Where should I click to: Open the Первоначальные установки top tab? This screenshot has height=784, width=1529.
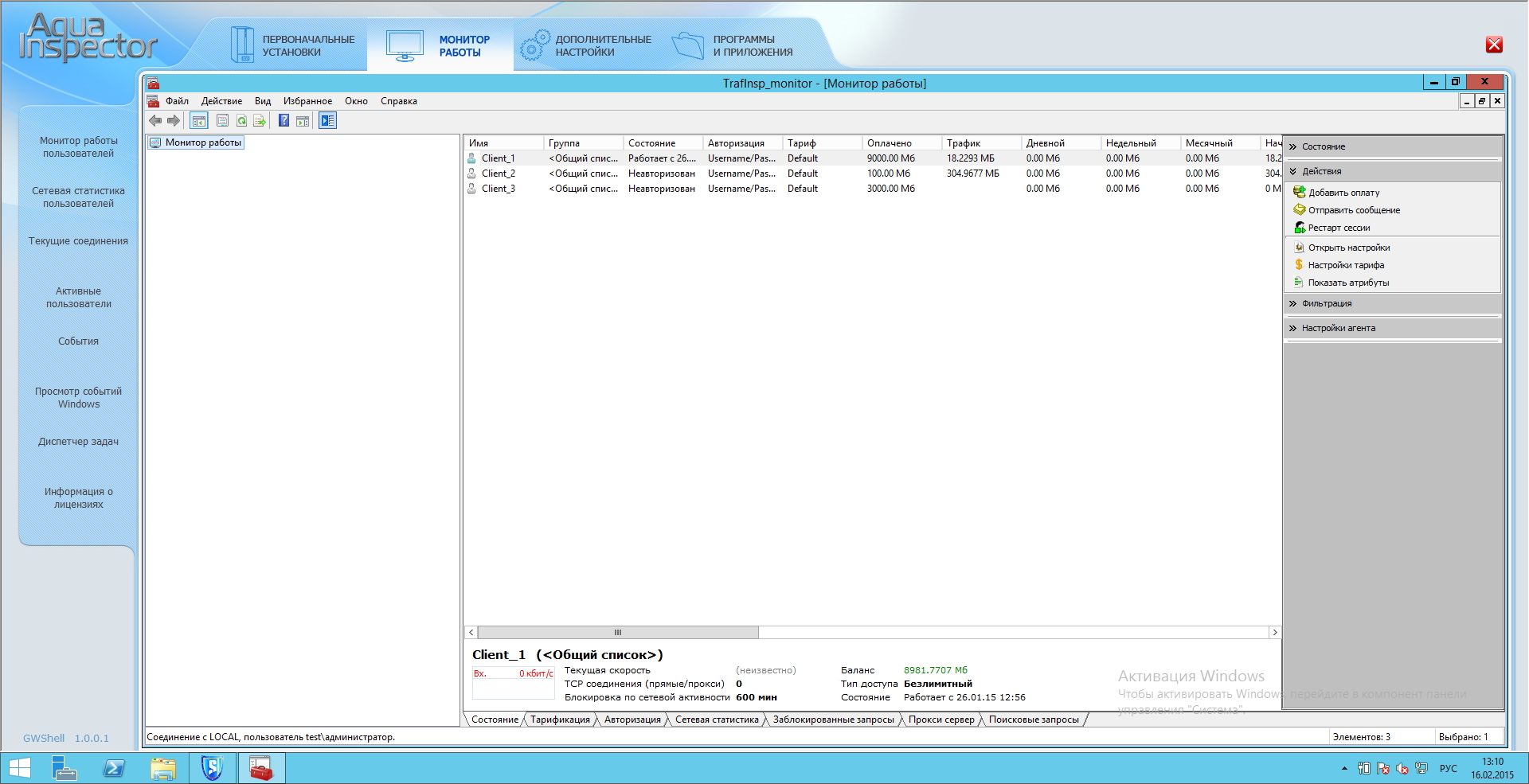point(291,45)
